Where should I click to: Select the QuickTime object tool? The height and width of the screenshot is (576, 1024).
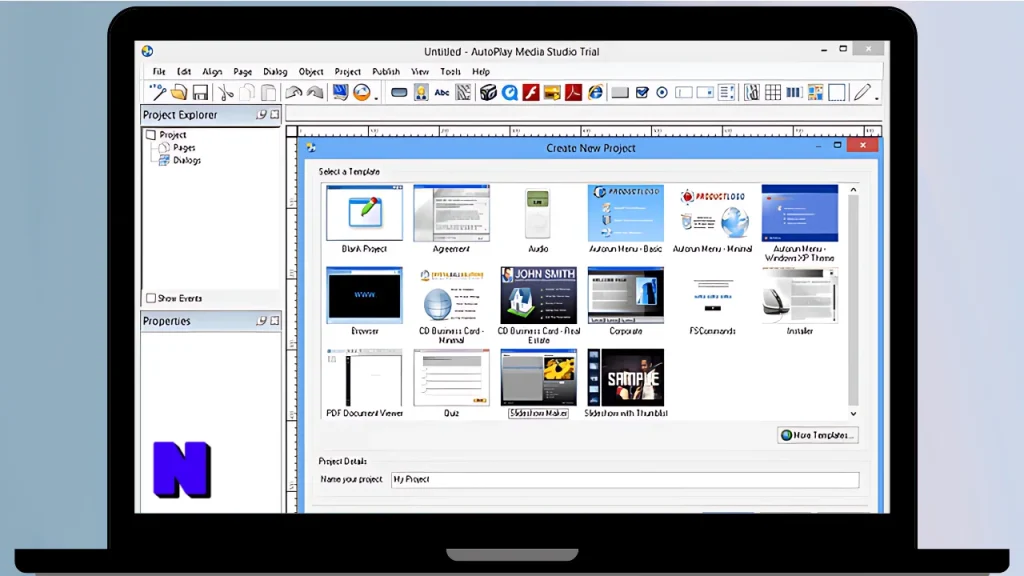click(510, 92)
